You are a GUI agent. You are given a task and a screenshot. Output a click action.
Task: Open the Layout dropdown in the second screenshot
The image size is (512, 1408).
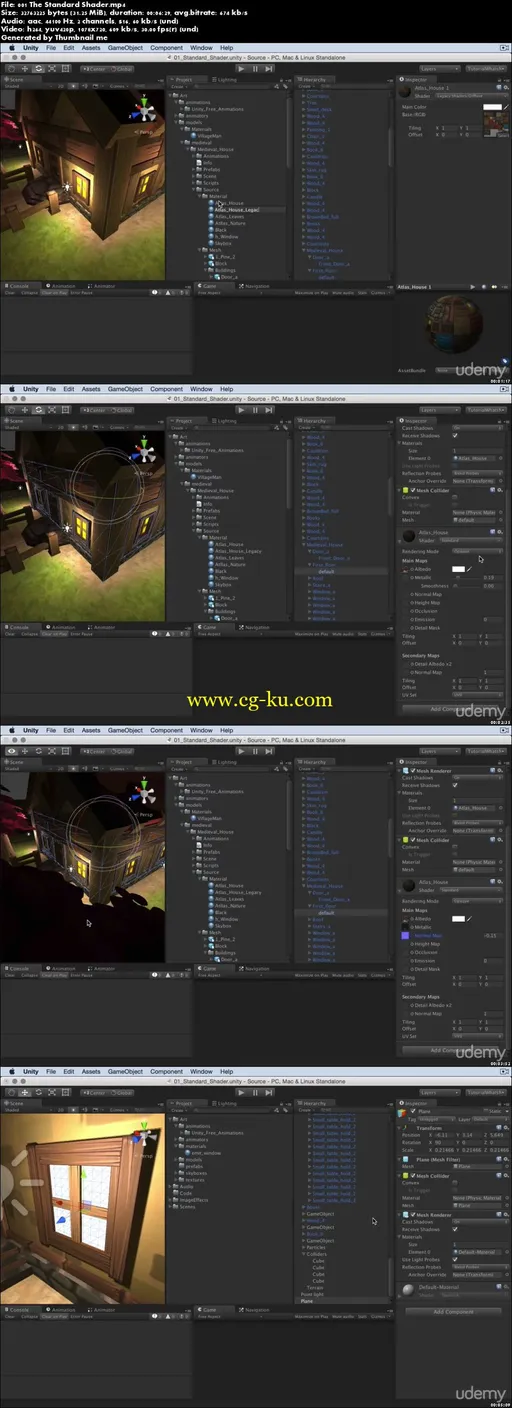pyautogui.click(x=486, y=411)
